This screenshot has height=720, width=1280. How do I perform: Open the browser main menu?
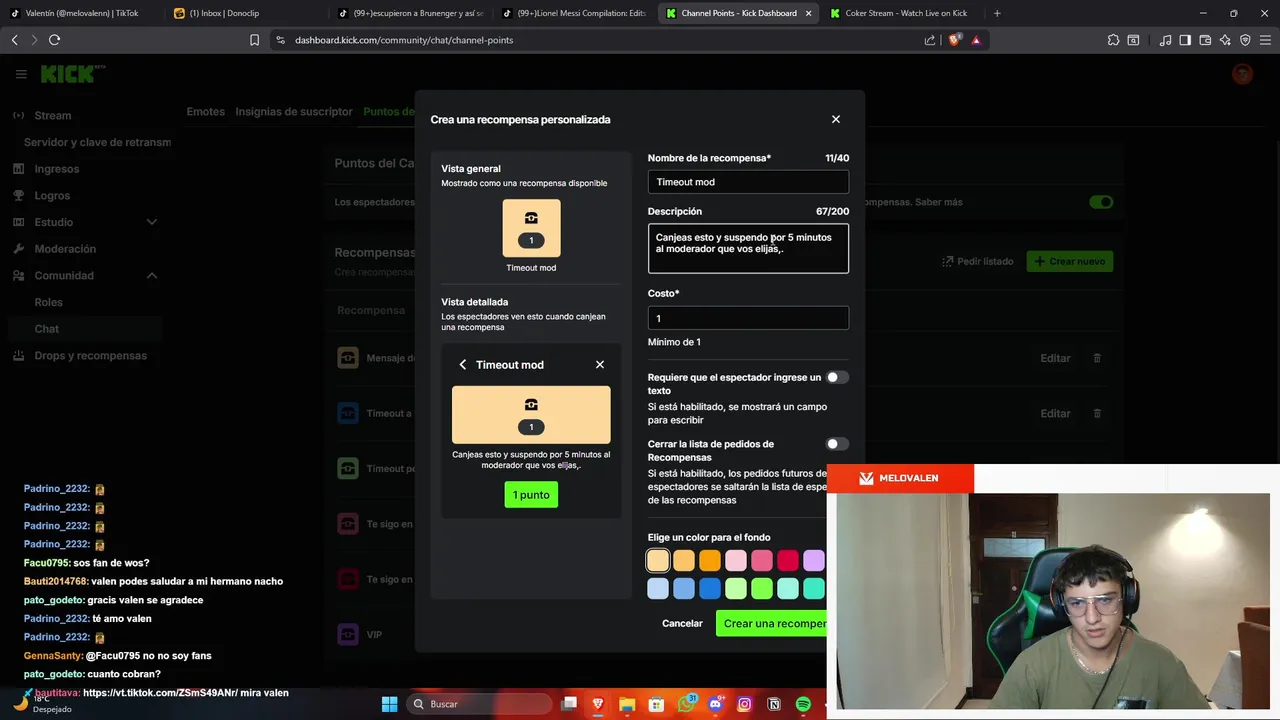tap(1265, 40)
